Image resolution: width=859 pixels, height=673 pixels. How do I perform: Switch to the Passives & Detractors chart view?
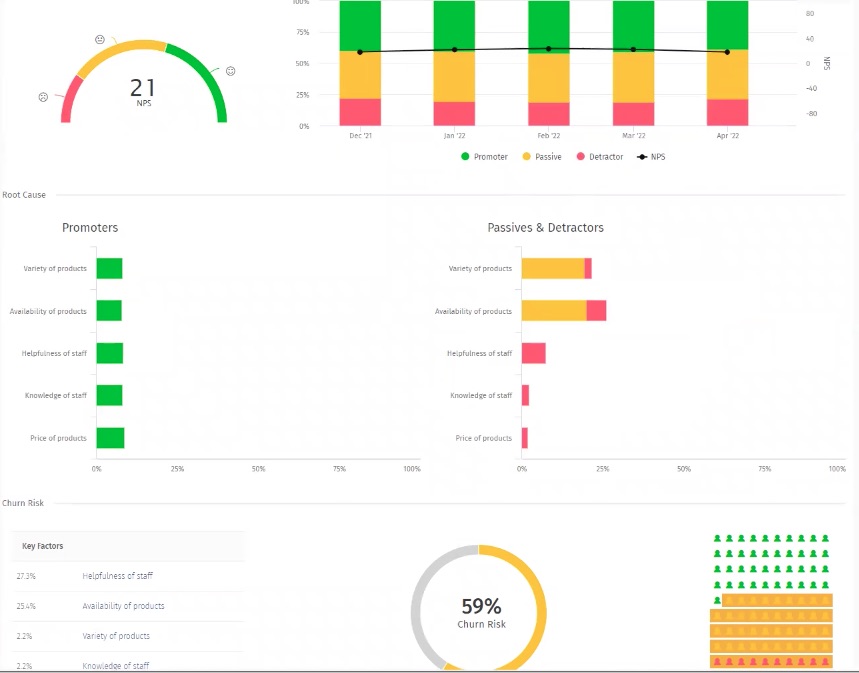click(x=545, y=227)
